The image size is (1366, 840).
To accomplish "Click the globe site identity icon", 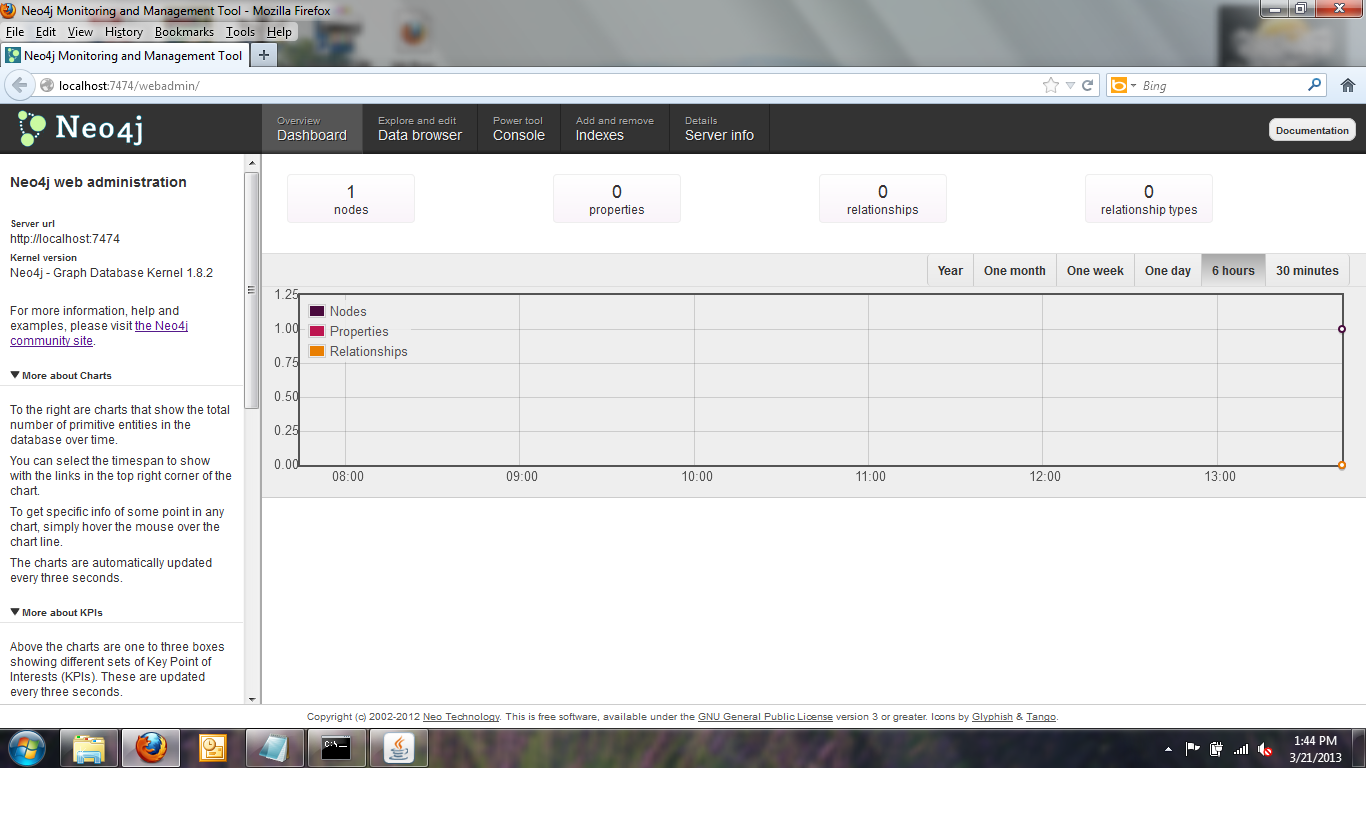I will [x=46, y=86].
